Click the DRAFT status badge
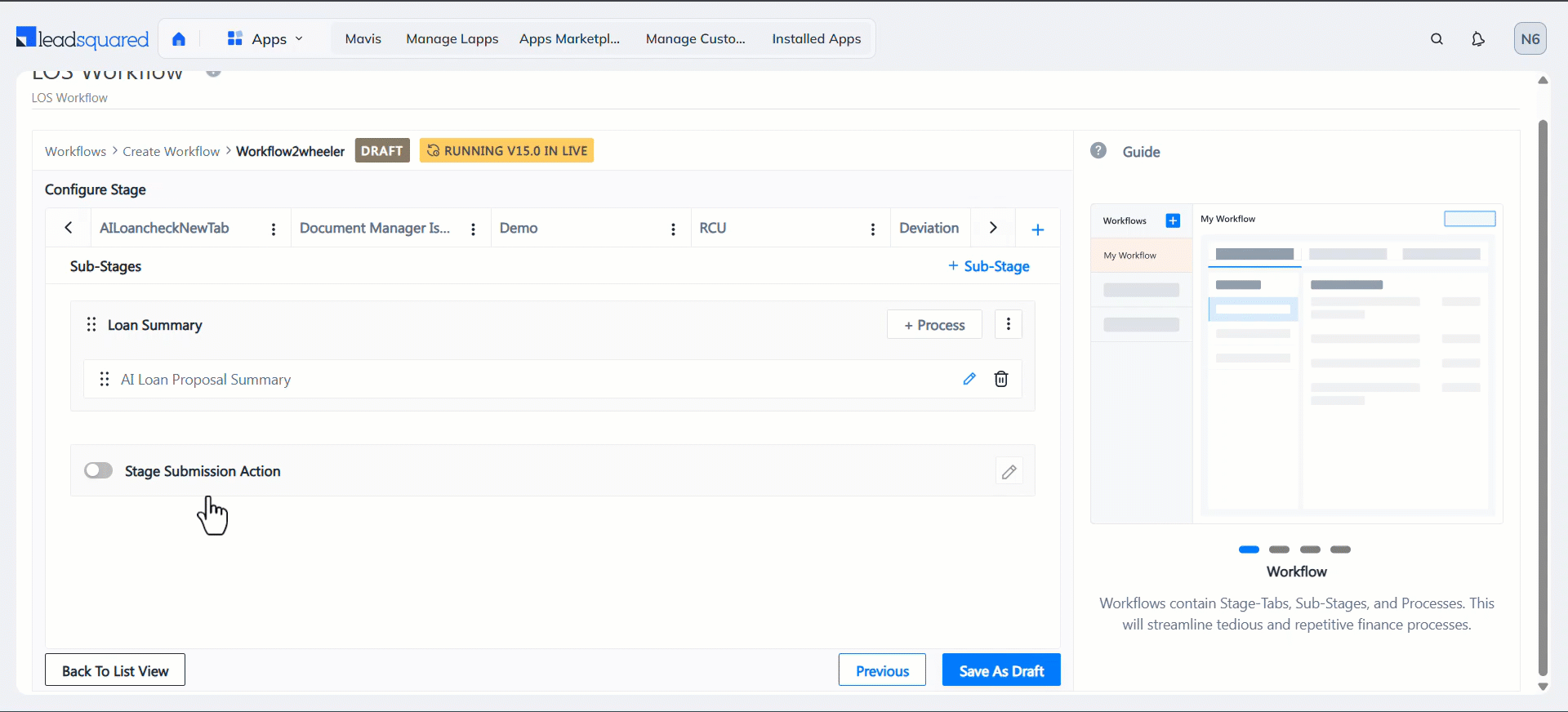The width and height of the screenshot is (1568, 712). (382, 151)
